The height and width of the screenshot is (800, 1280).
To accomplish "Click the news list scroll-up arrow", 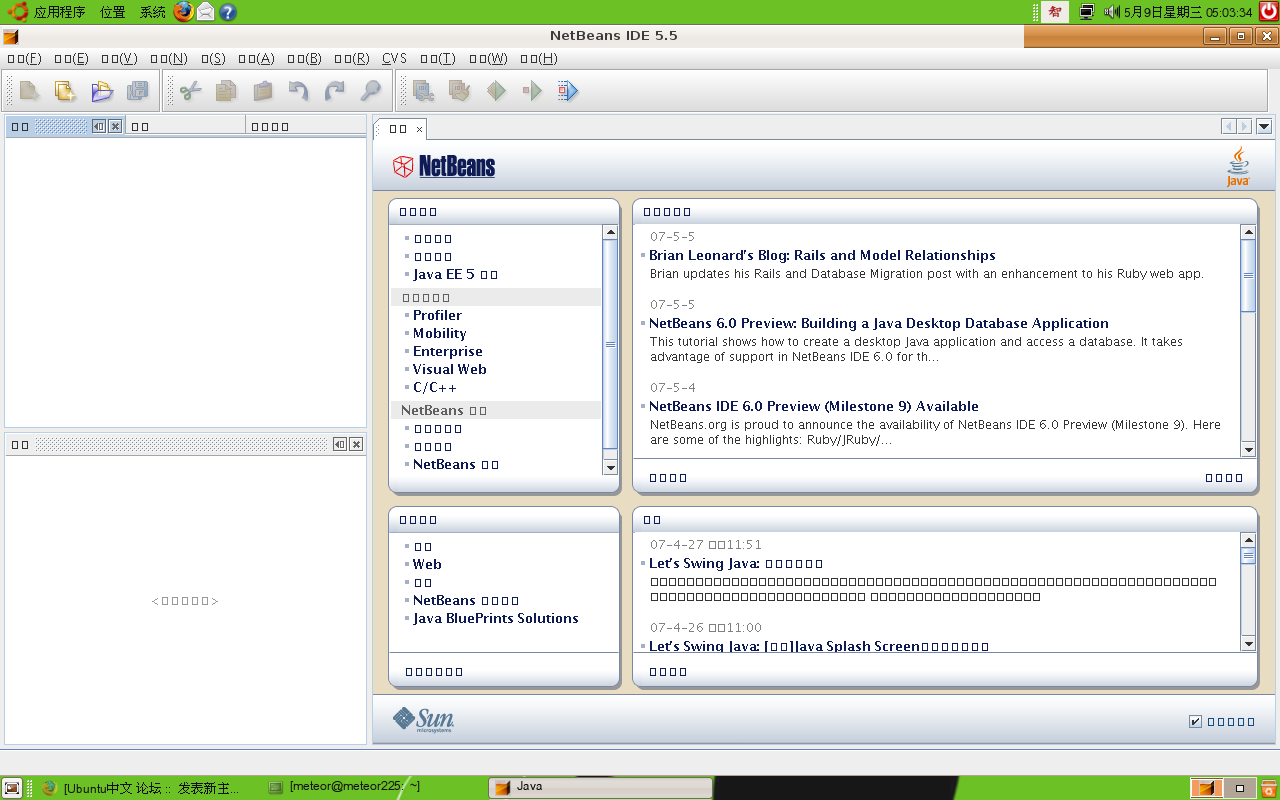I will point(1248,232).
